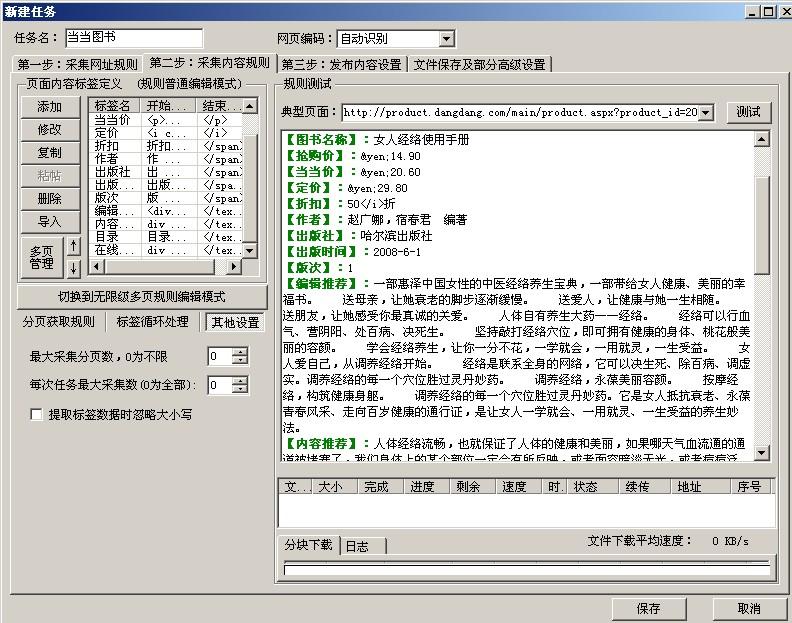Select the 目录 tag row

(168, 237)
